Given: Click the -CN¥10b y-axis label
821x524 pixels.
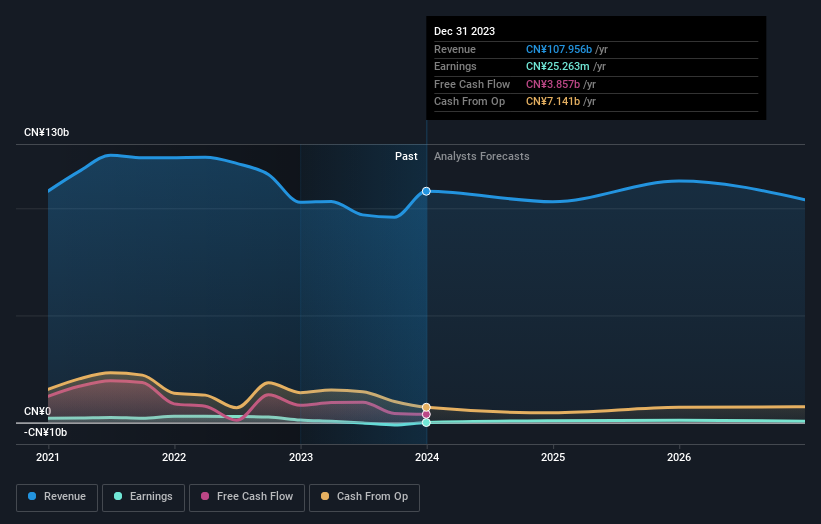Looking at the screenshot, I should pos(45,432).
